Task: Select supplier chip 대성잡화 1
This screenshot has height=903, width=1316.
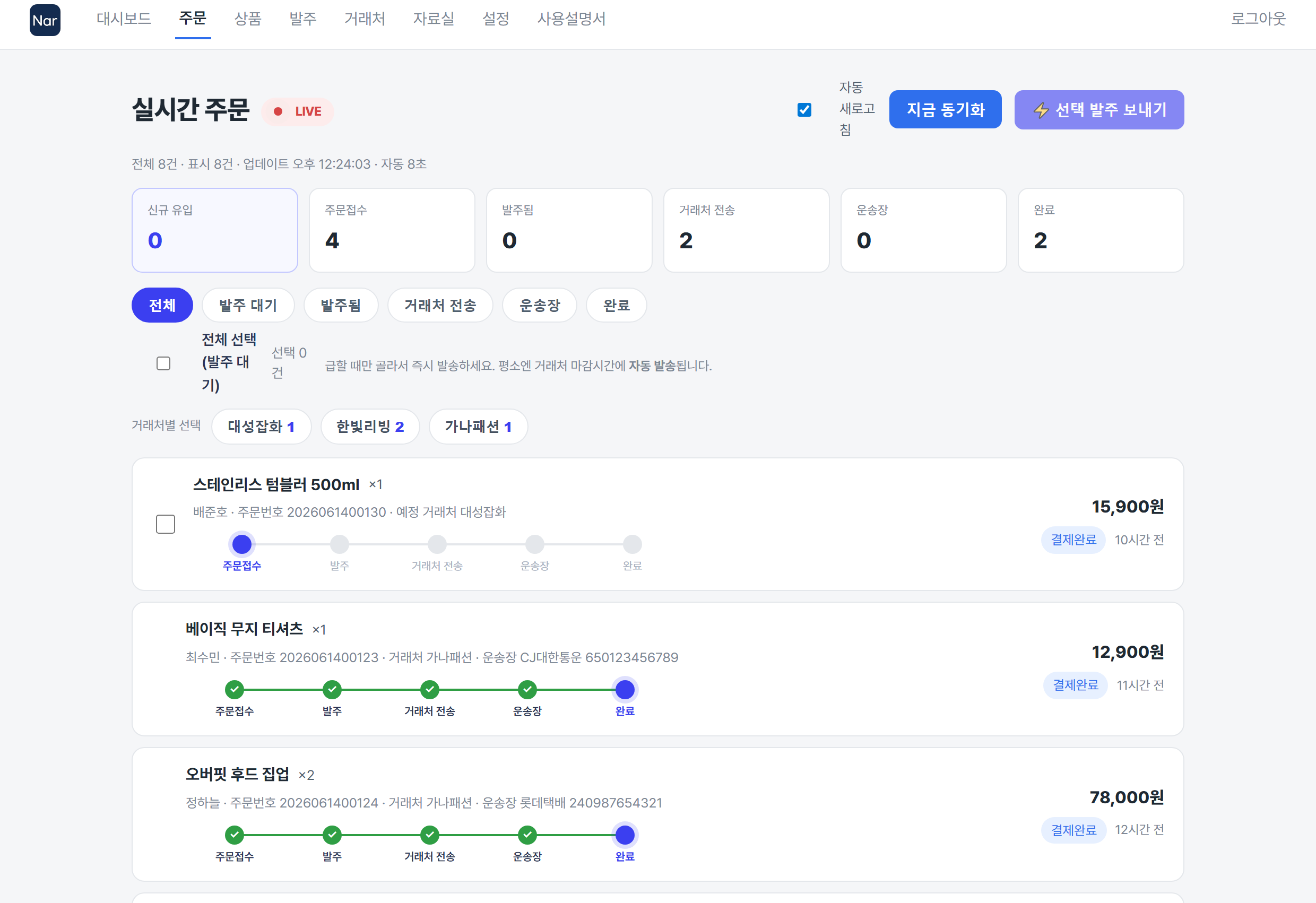Action: click(x=261, y=427)
